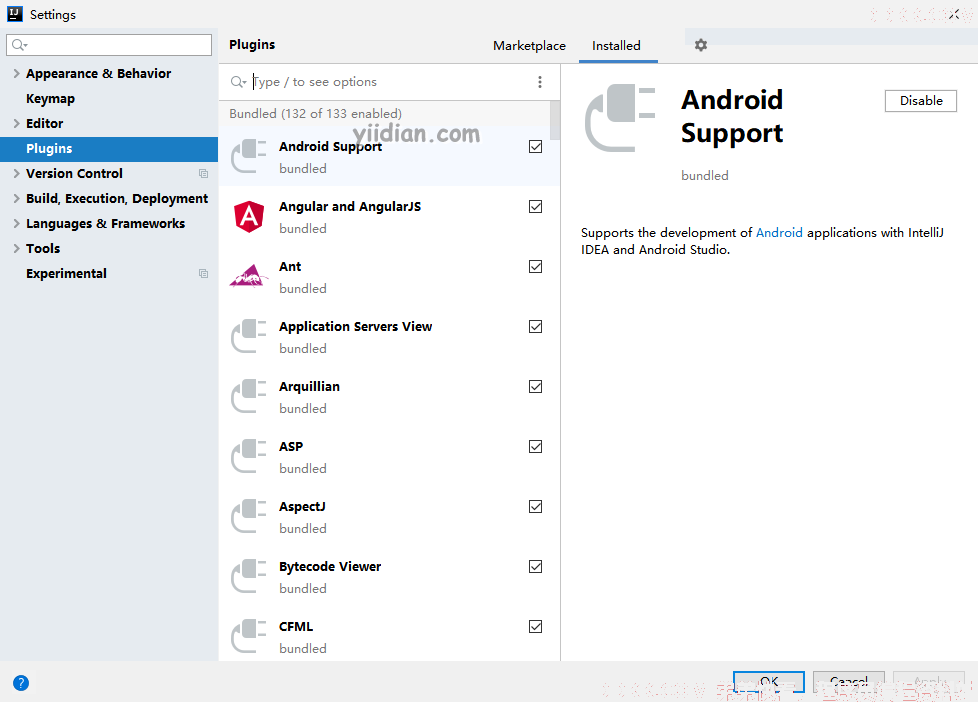The width and height of the screenshot is (978, 702).
Task: Select the CFML plugin name
Action: 296,626
